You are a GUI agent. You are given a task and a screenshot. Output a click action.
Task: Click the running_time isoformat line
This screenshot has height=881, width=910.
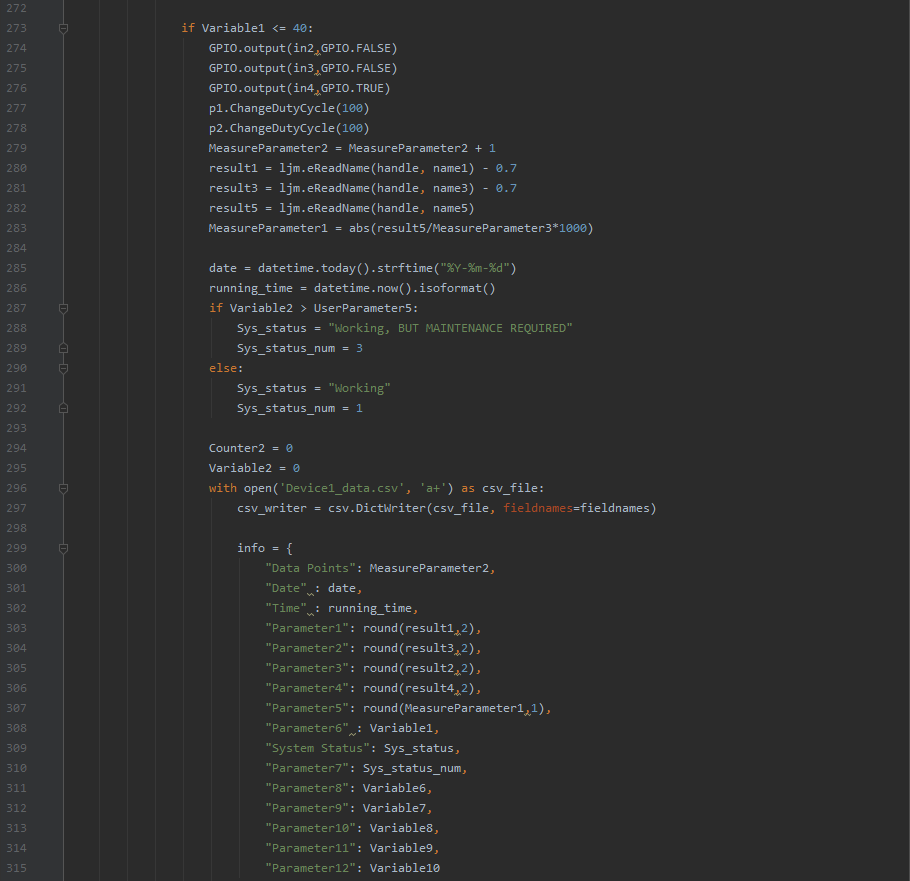pos(352,288)
